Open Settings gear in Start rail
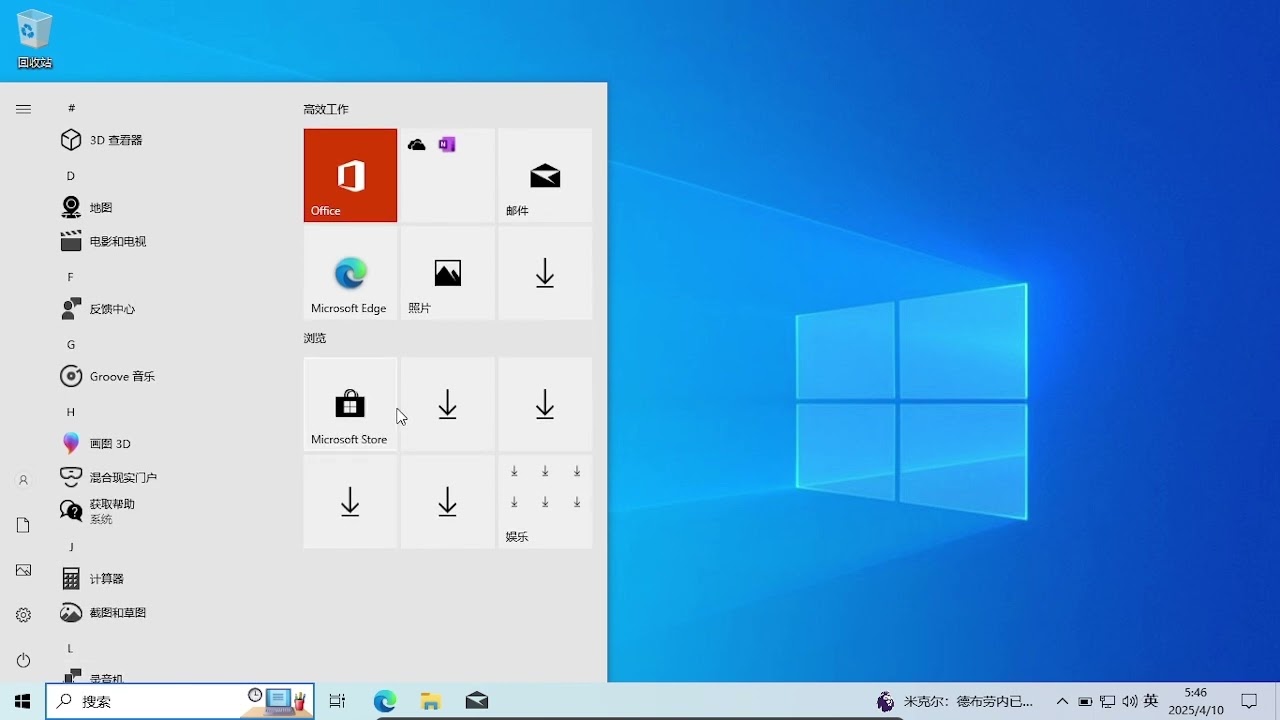The width and height of the screenshot is (1280, 720). point(23,615)
